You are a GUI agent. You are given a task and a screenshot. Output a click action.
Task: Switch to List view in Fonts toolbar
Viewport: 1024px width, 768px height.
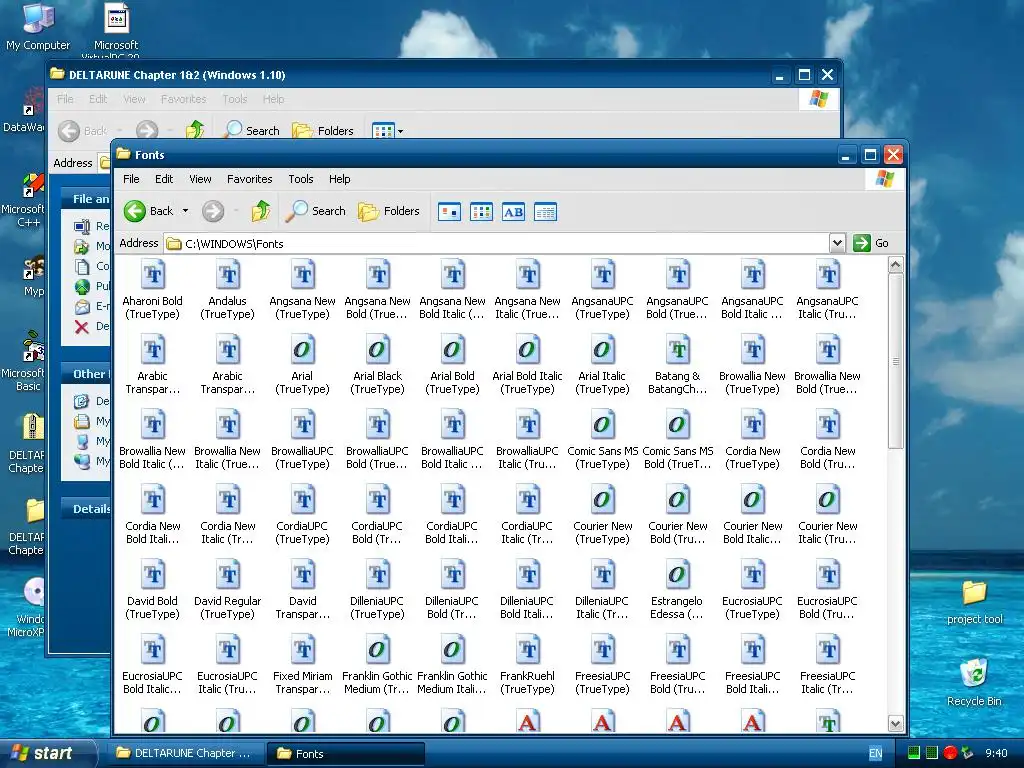click(481, 212)
